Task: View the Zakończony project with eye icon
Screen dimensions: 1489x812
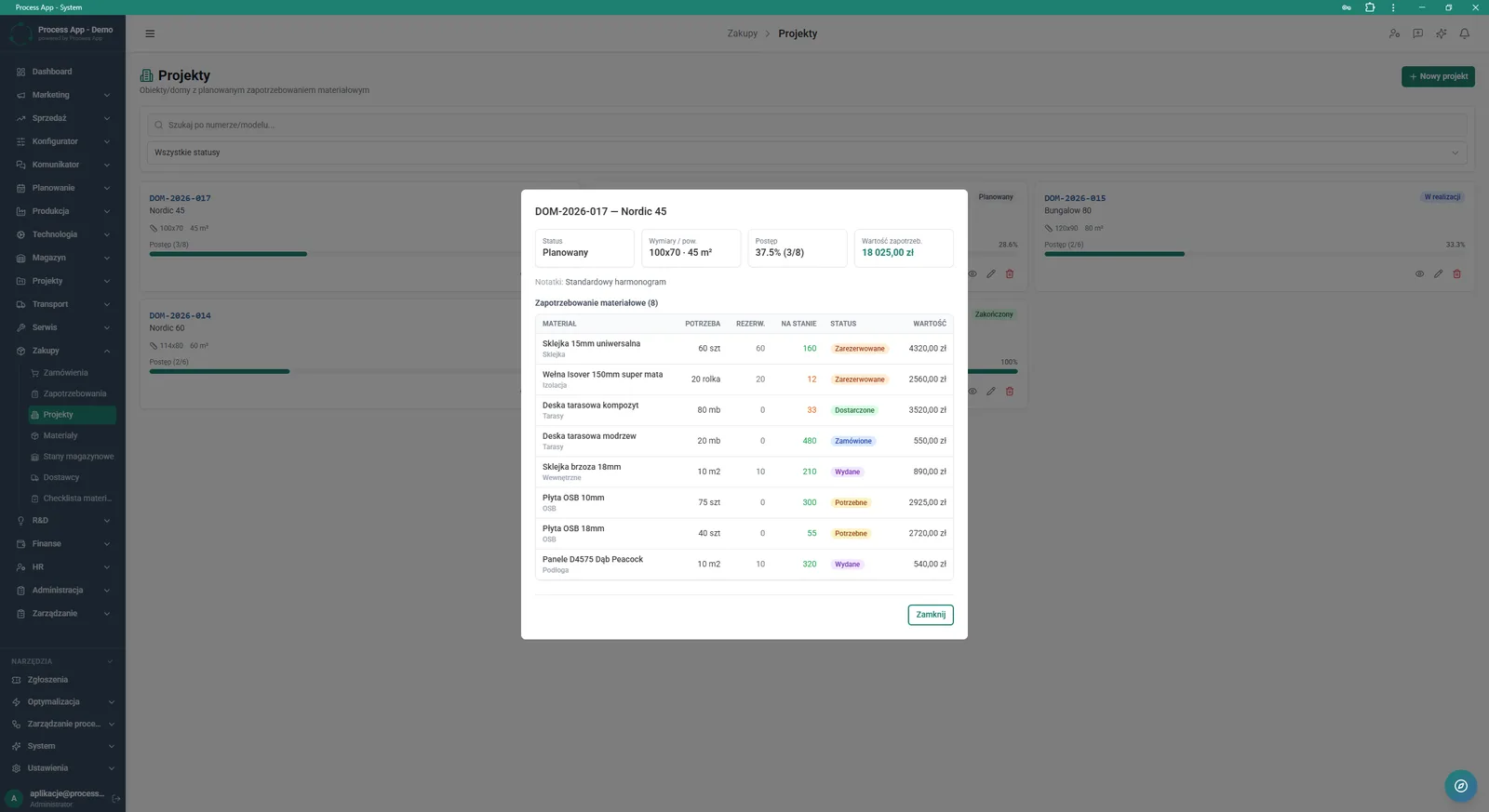Action: pyautogui.click(x=973, y=391)
